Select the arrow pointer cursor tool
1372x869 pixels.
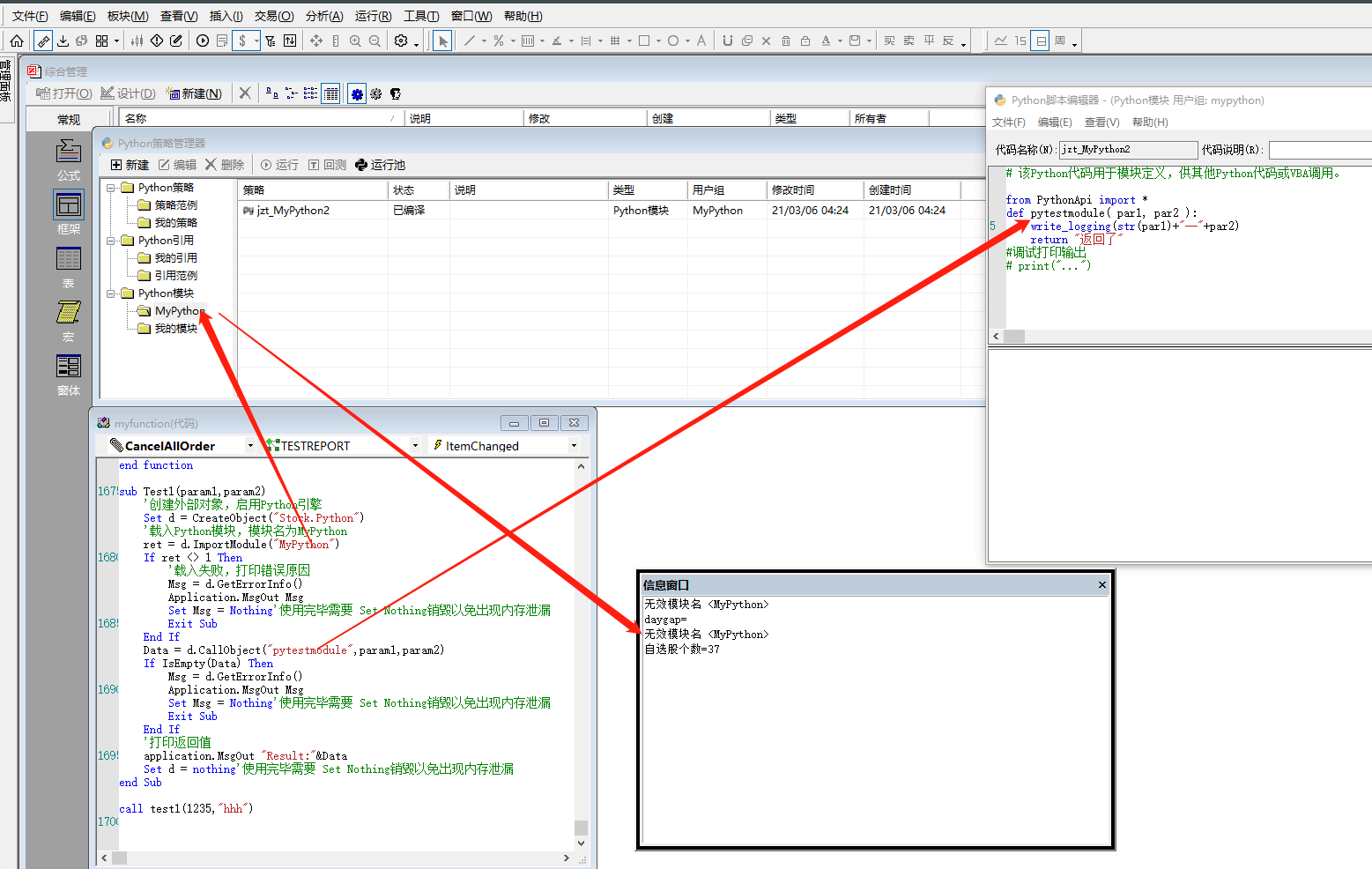click(x=442, y=41)
